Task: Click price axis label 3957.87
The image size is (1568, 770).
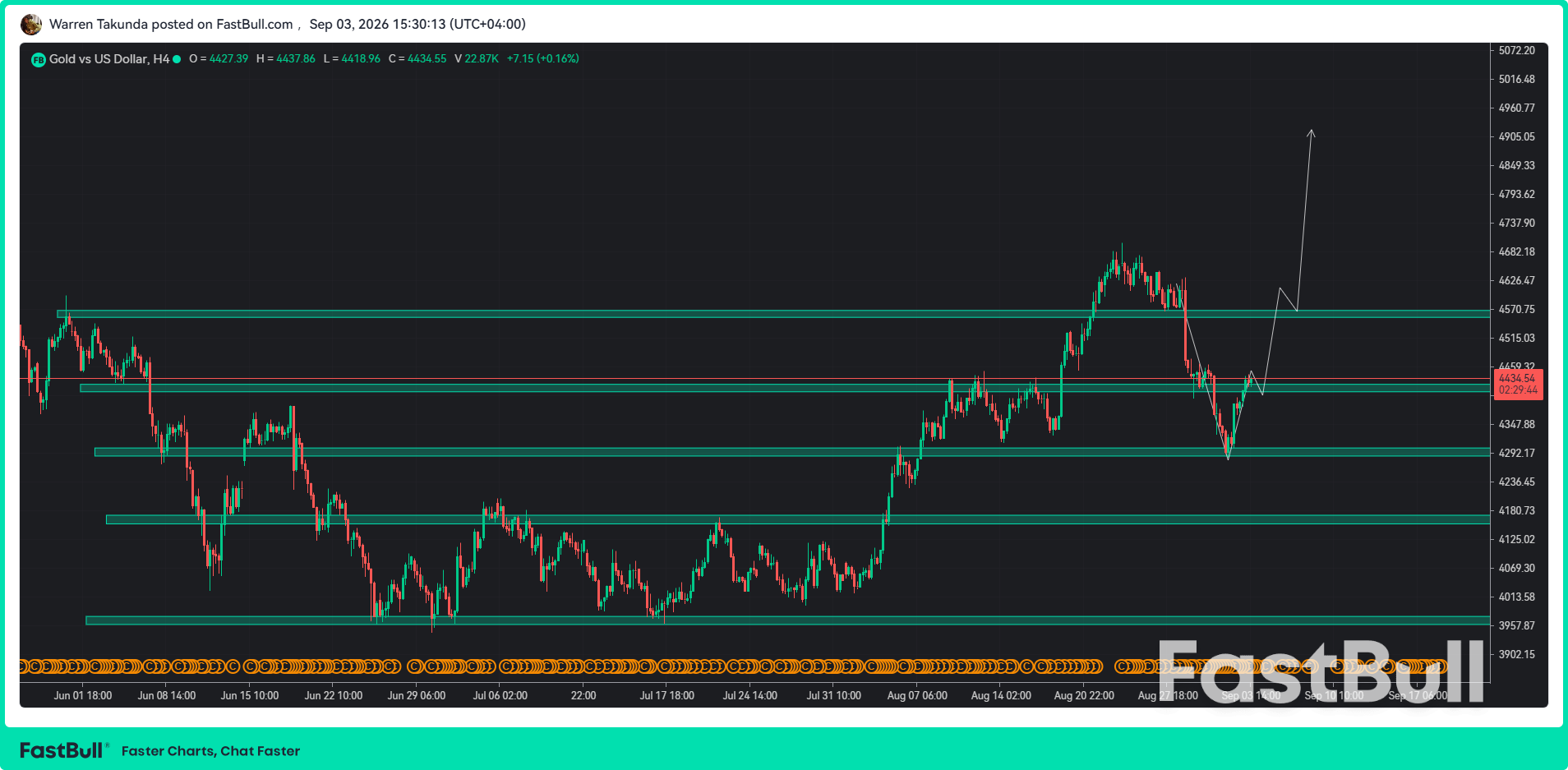Action: [1517, 626]
